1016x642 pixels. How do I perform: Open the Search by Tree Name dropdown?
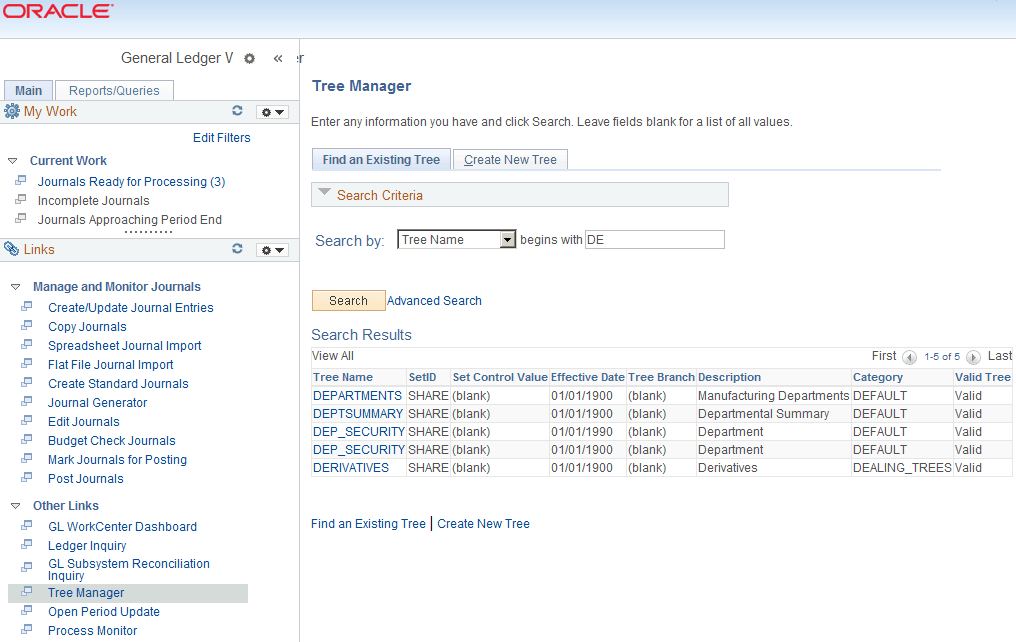(508, 239)
